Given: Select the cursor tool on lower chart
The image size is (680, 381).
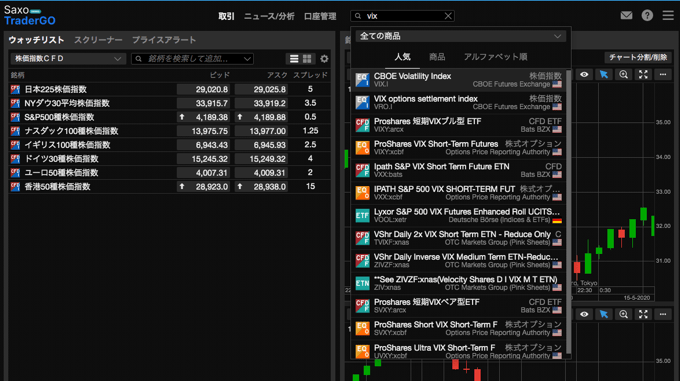Looking at the screenshot, I should point(604,314).
